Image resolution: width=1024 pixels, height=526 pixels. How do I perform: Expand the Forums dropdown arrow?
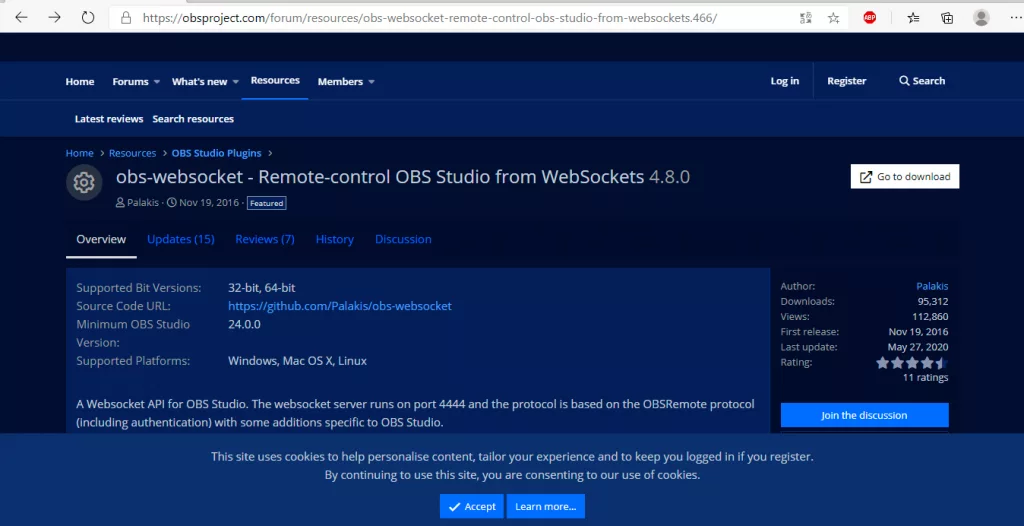click(x=157, y=82)
